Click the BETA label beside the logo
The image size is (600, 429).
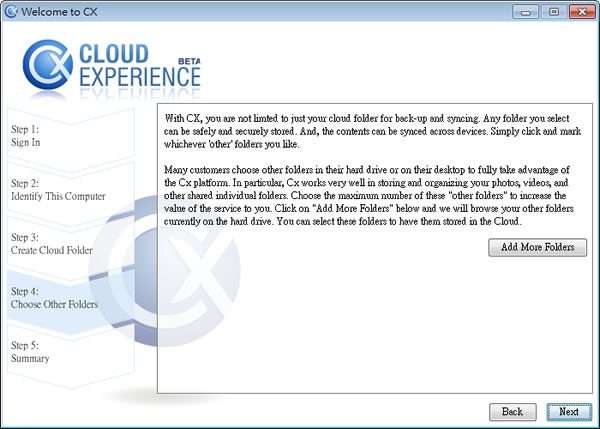pos(189,61)
